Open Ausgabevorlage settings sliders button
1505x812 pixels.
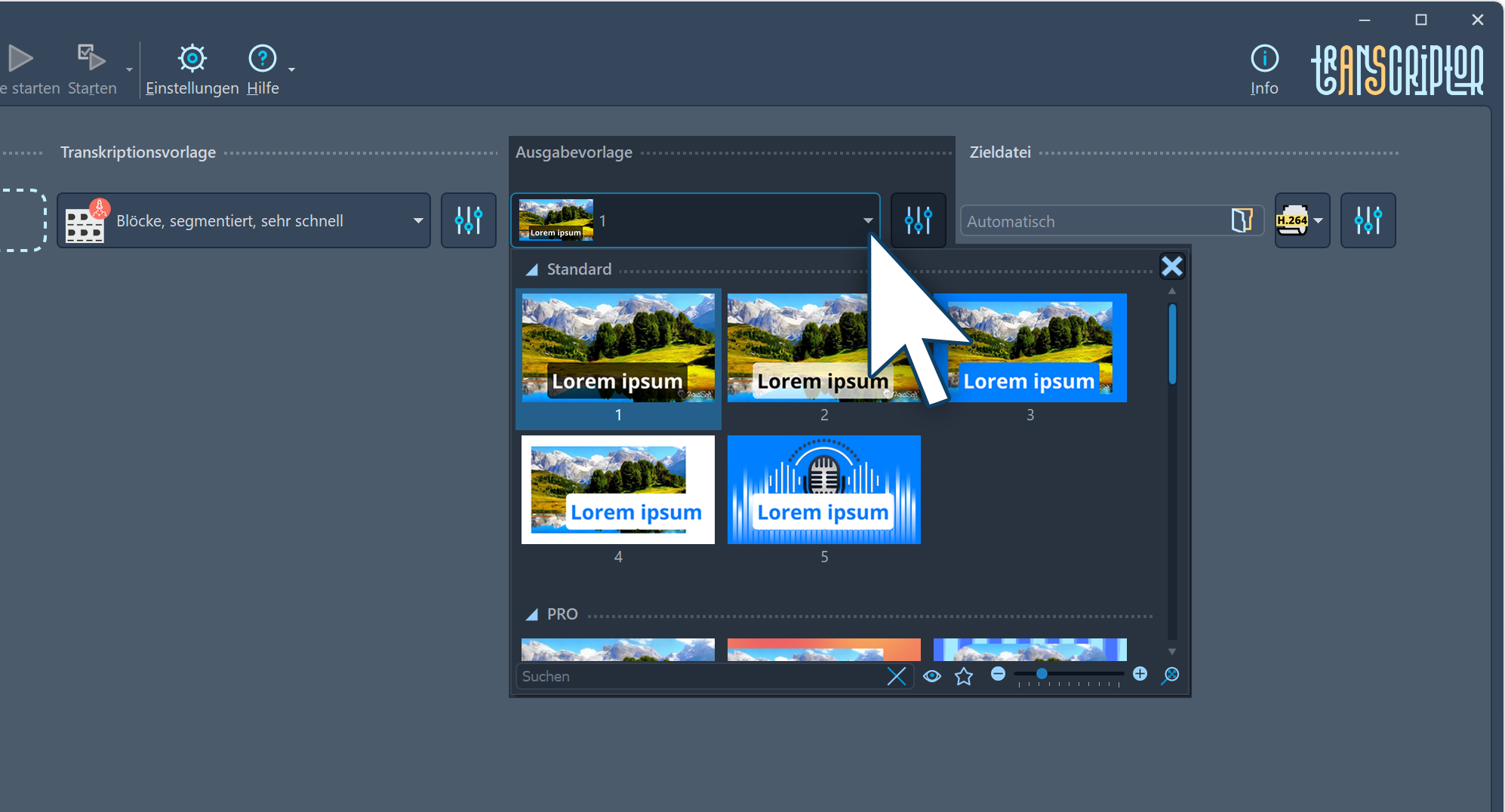click(x=918, y=220)
